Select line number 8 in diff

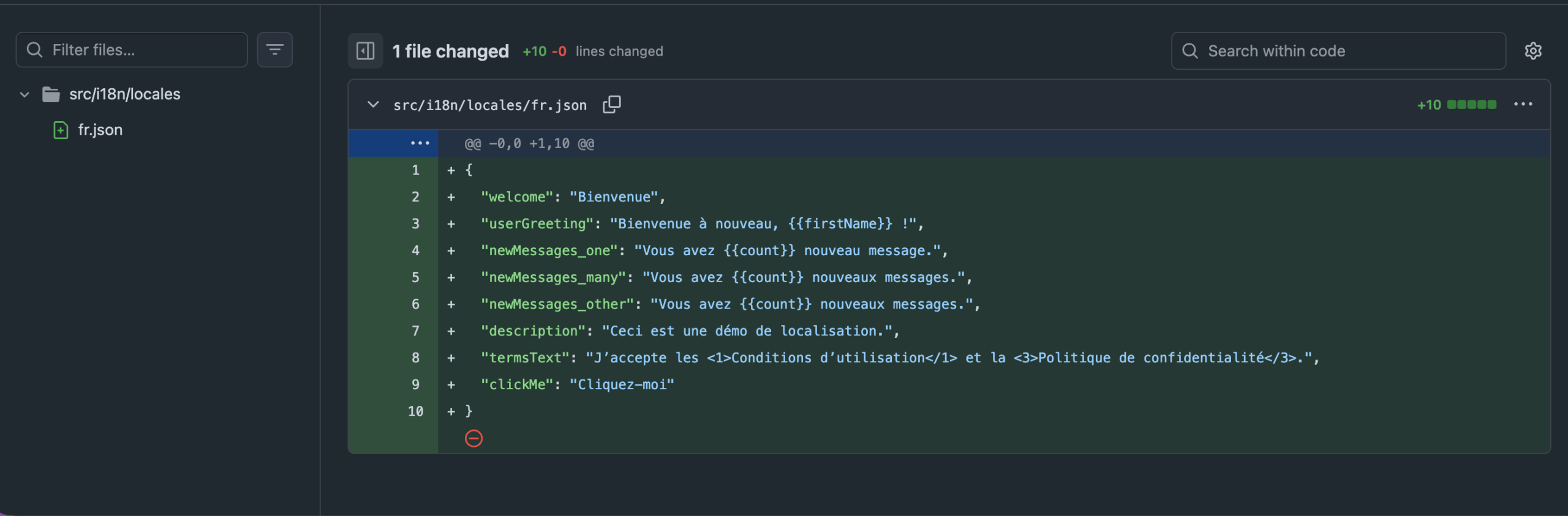pyautogui.click(x=415, y=357)
